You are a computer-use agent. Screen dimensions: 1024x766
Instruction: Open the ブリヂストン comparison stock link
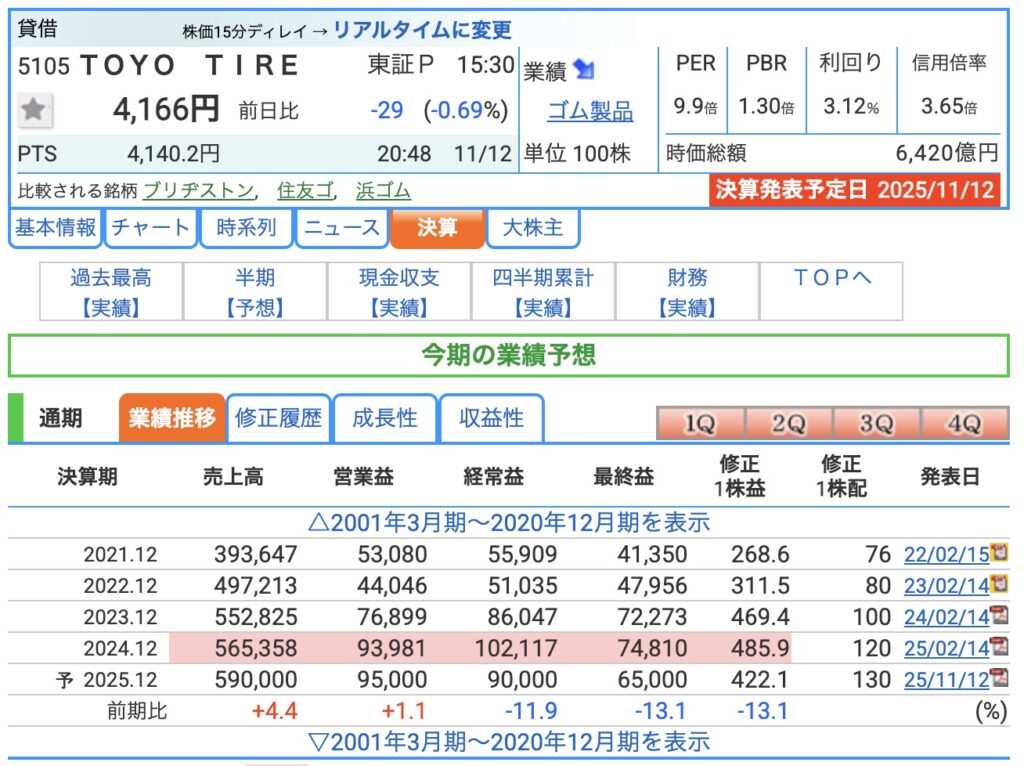point(200,190)
